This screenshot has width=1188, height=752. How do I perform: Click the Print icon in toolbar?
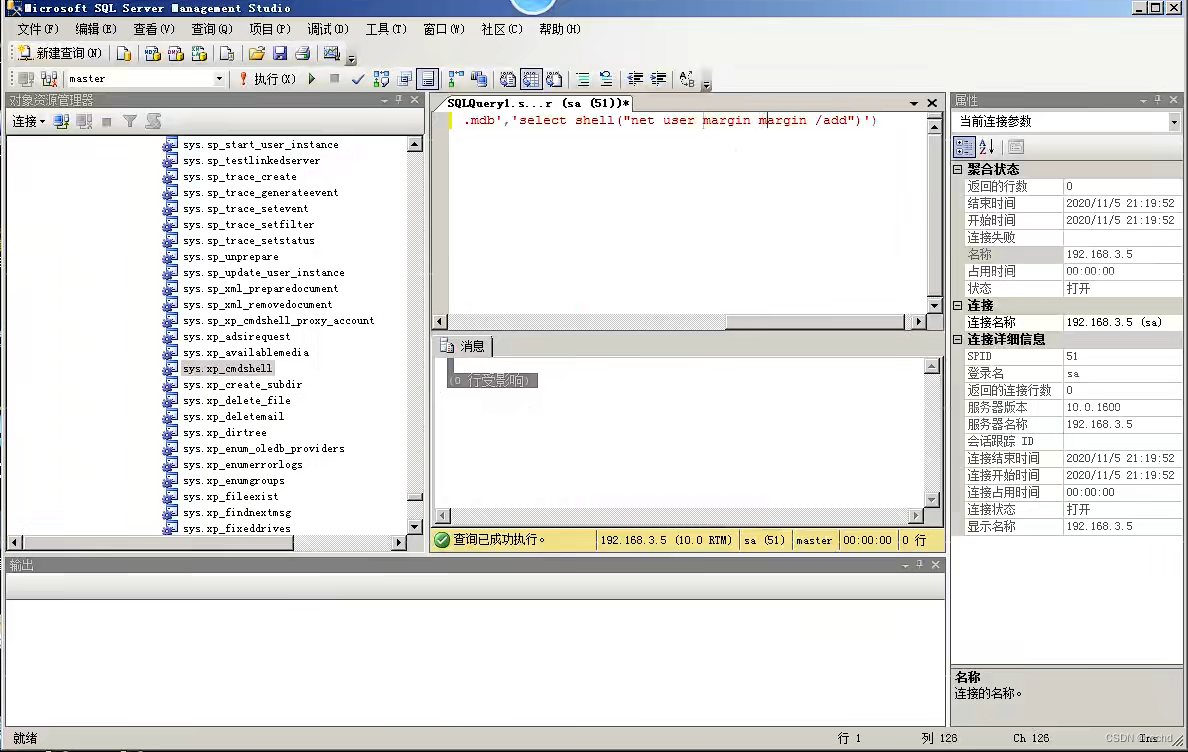[x=302, y=53]
